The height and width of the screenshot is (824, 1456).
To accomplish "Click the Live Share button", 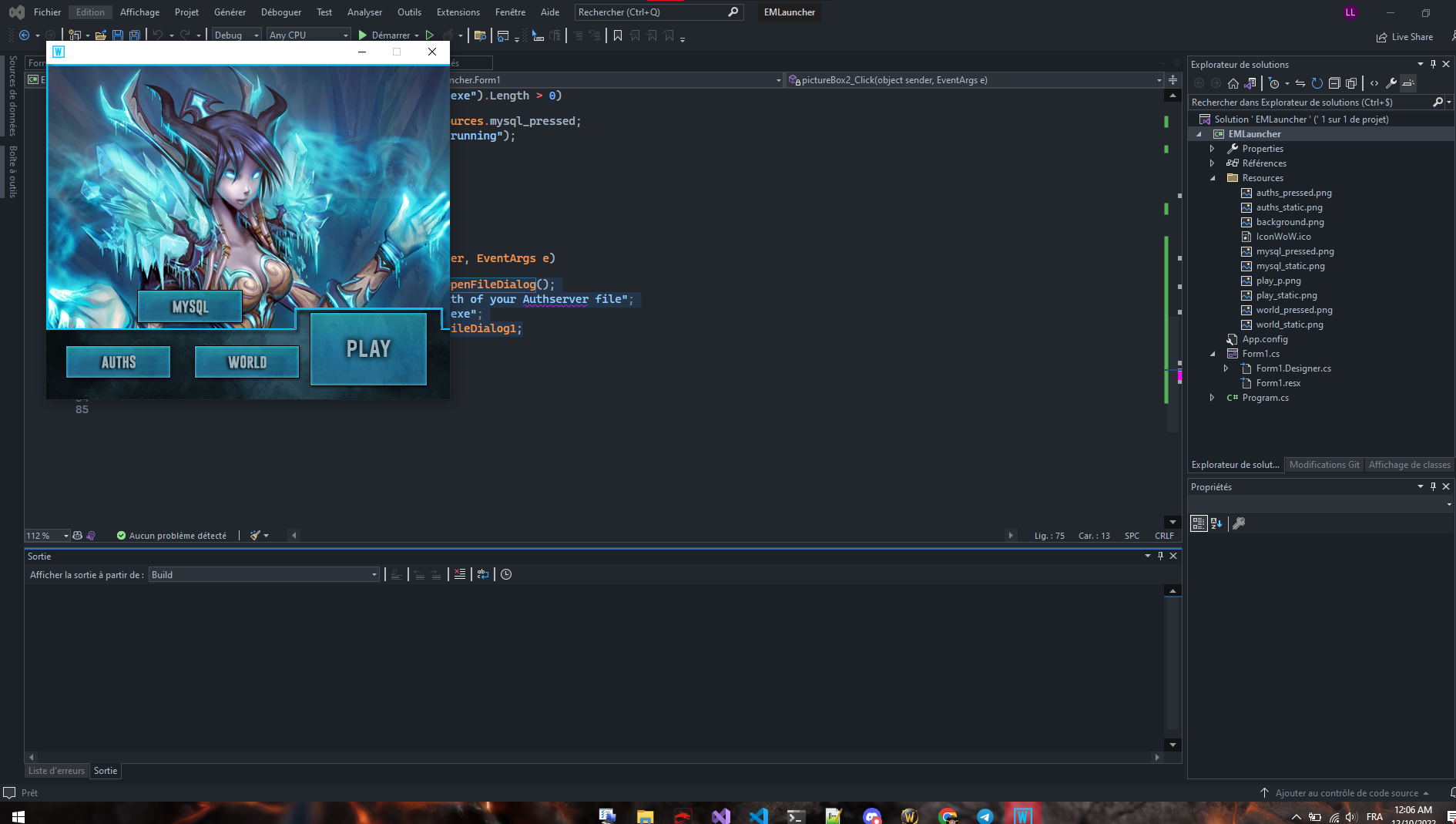I will point(1404,37).
